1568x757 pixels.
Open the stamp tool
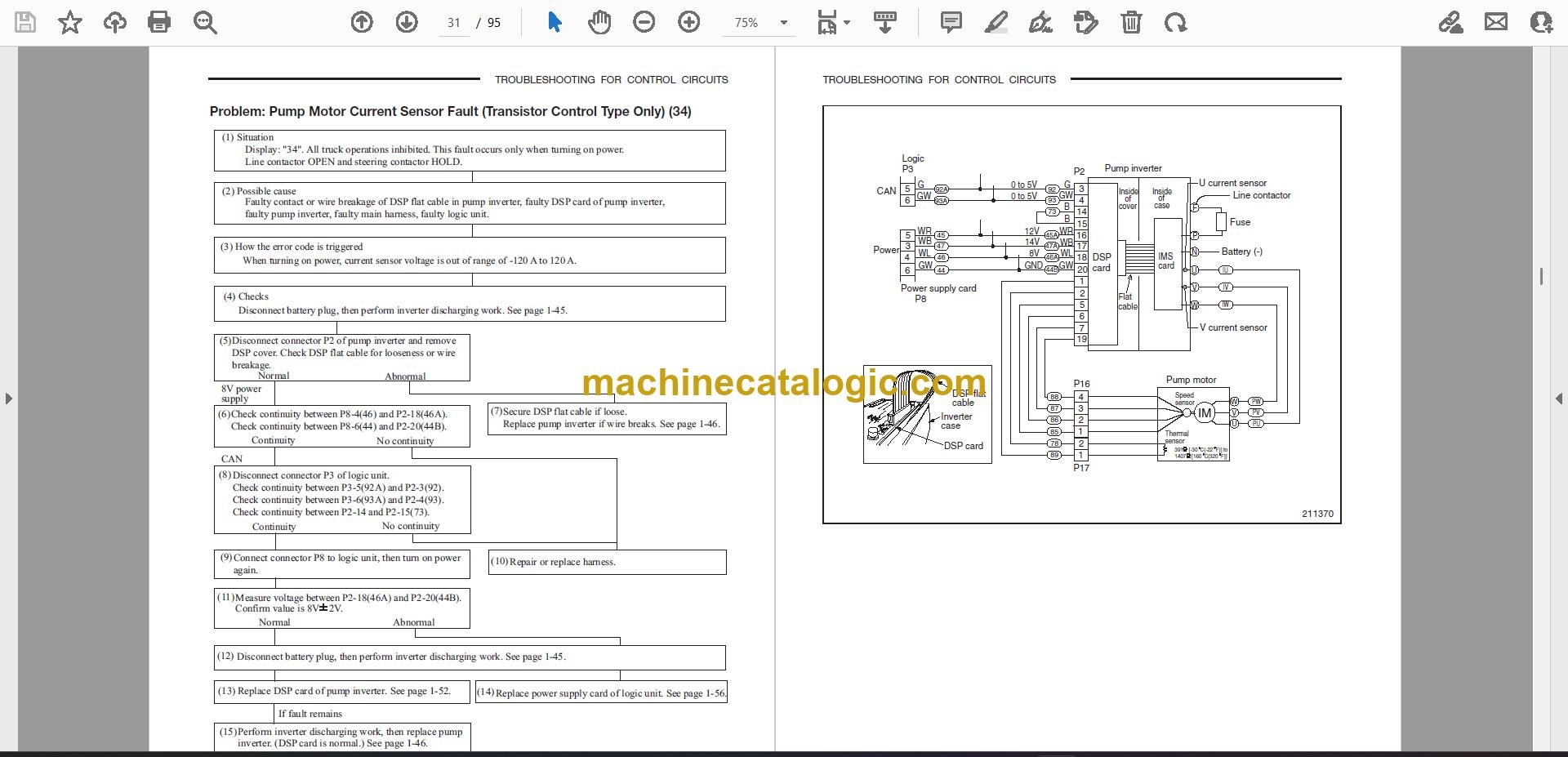point(1086,22)
